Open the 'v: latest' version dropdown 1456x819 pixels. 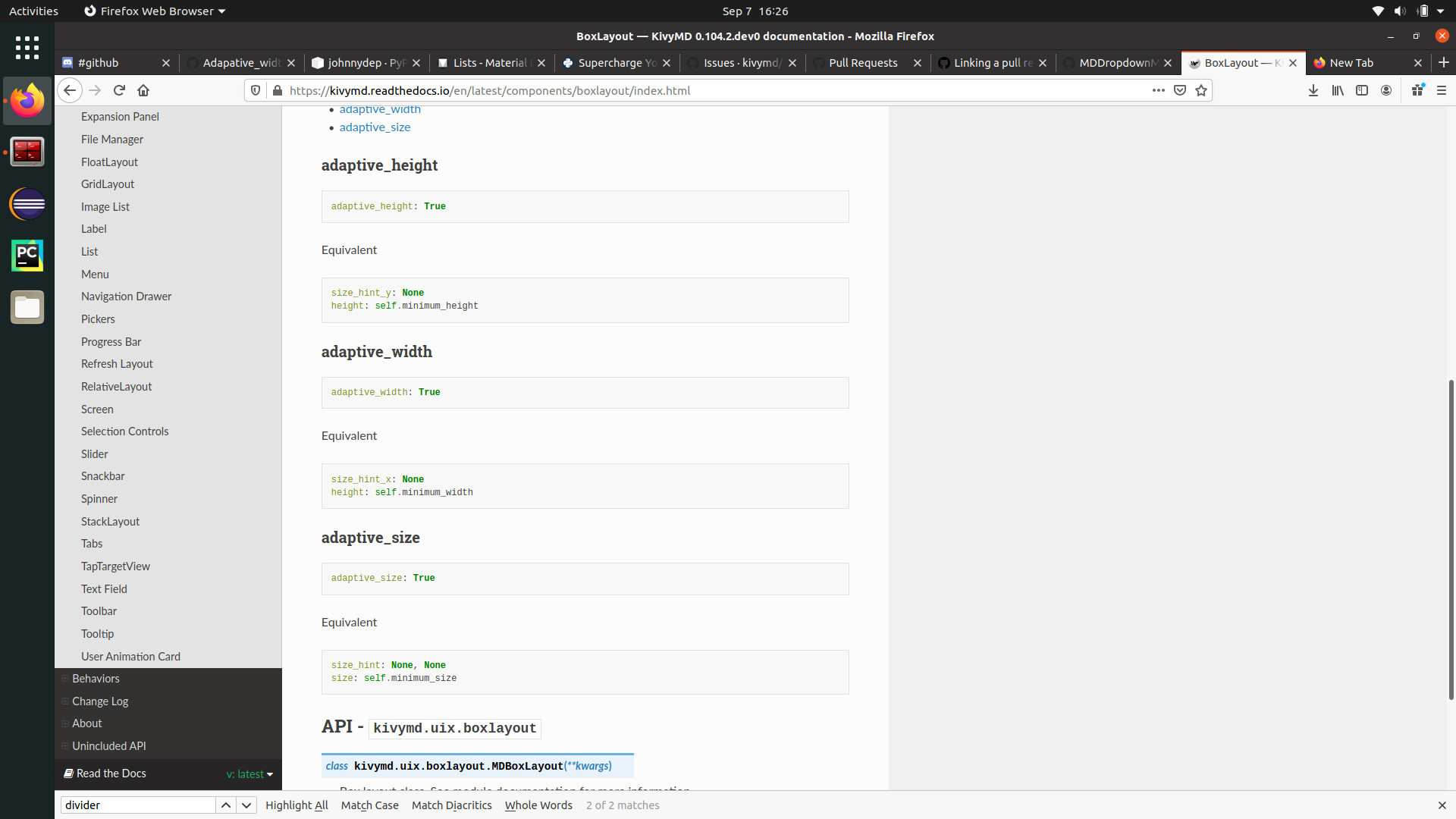[249, 773]
